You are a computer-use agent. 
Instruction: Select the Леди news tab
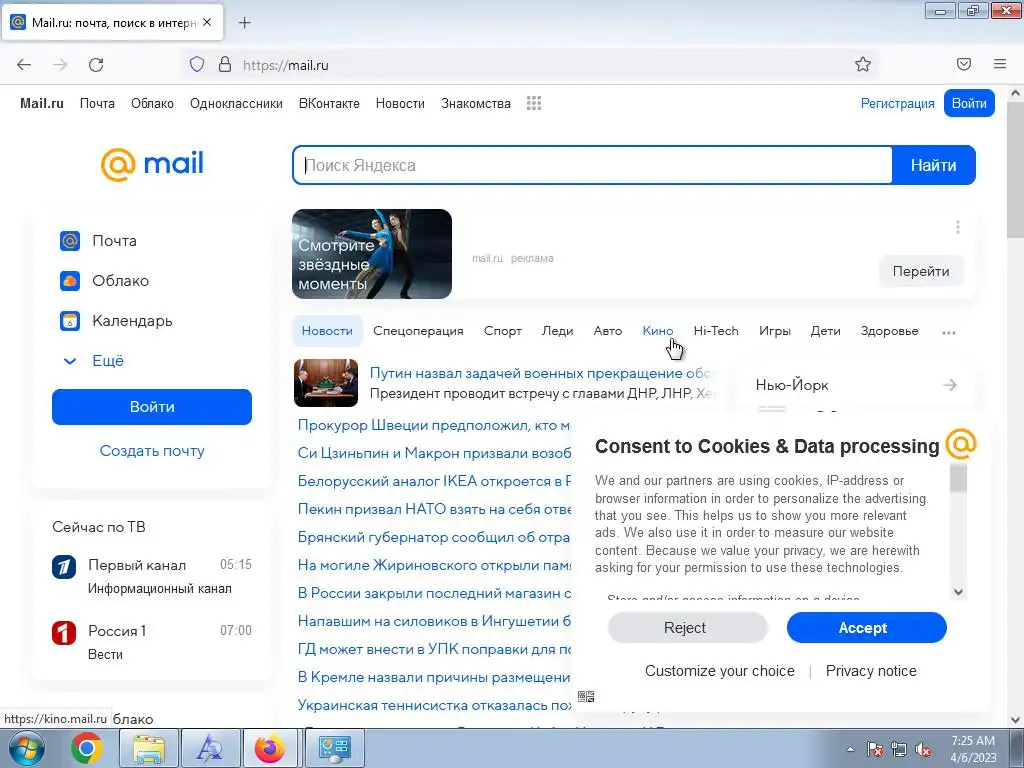[558, 331]
